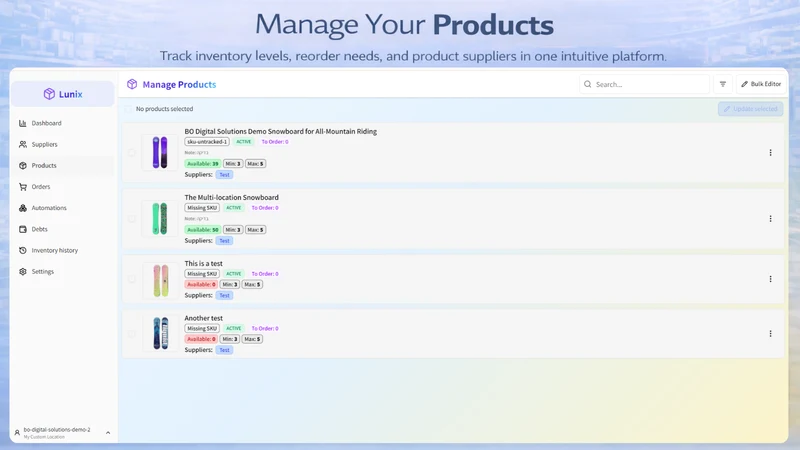The height and width of the screenshot is (450, 800).
Task: Click the Products cube icon in sidebar
Action: pyautogui.click(x=22, y=165)
